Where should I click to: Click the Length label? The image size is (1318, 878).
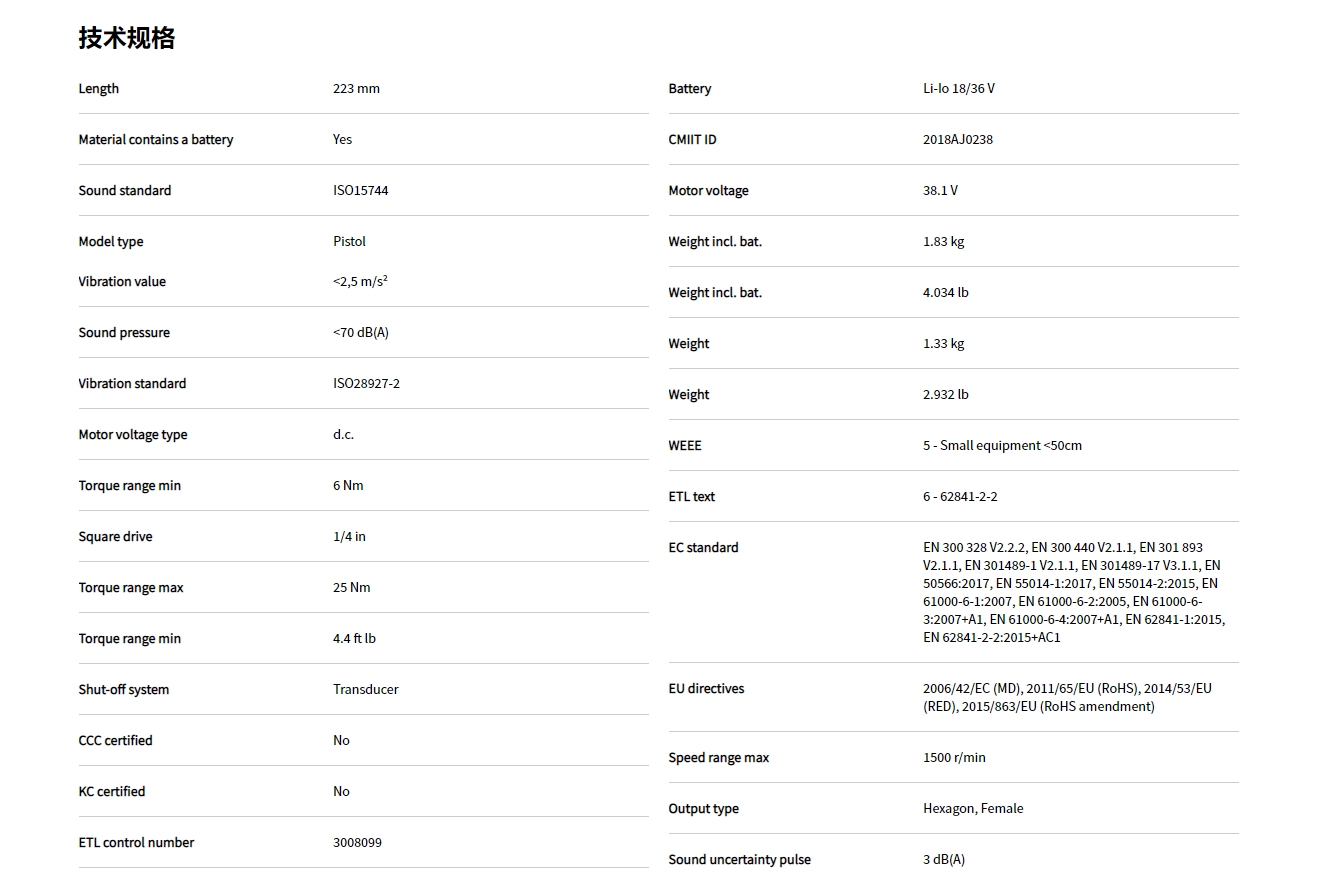pyautogui.click(x=99, y=89)
